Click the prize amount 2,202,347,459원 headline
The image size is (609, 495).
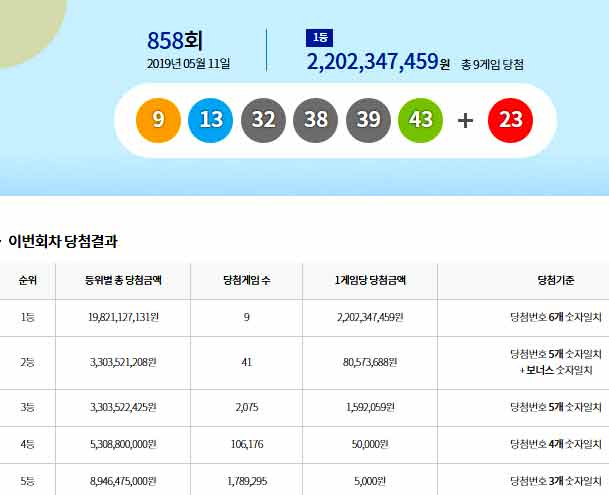pos(378,61)
